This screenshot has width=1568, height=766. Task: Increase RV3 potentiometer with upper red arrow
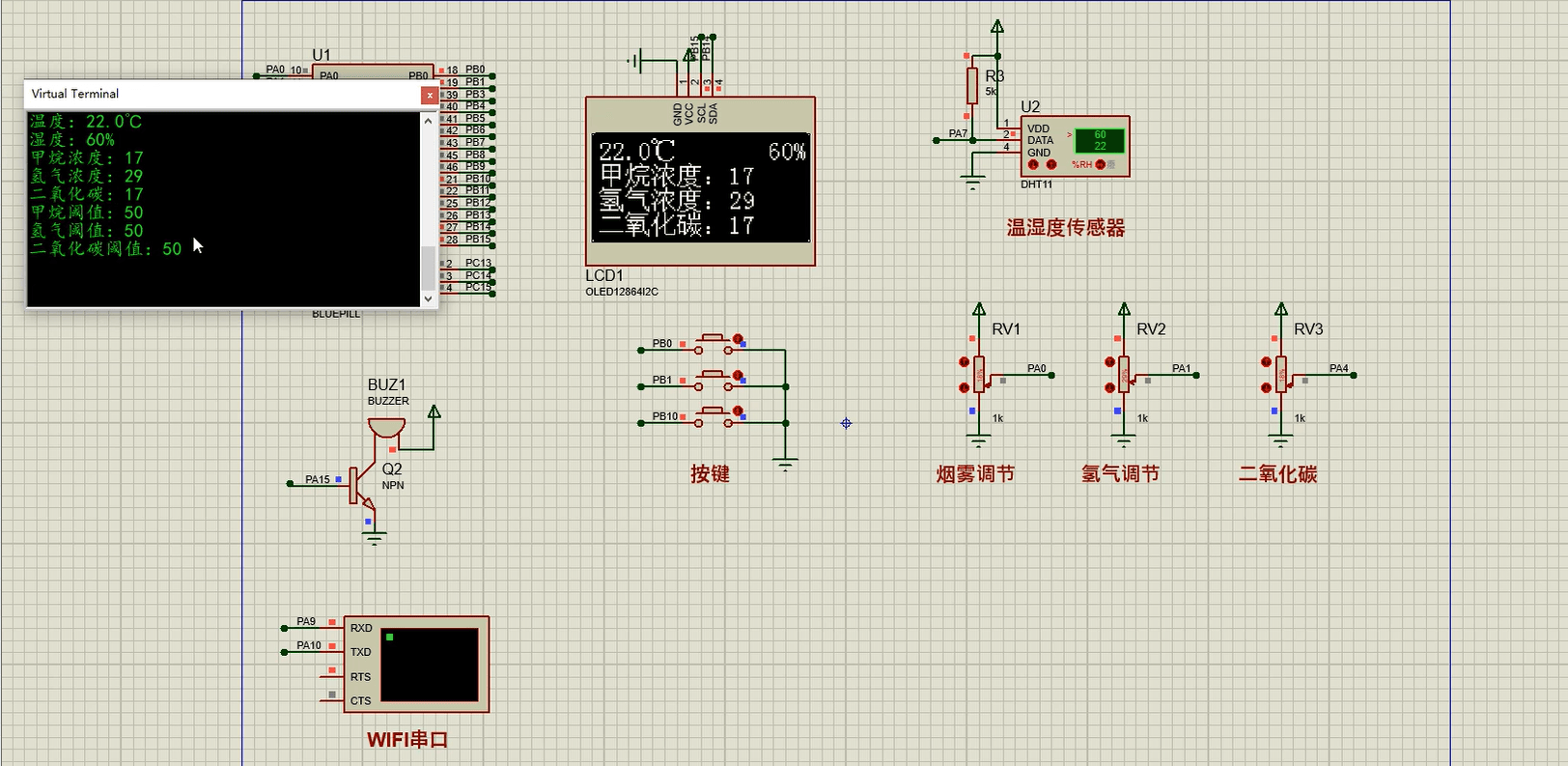click(1266, 362)
